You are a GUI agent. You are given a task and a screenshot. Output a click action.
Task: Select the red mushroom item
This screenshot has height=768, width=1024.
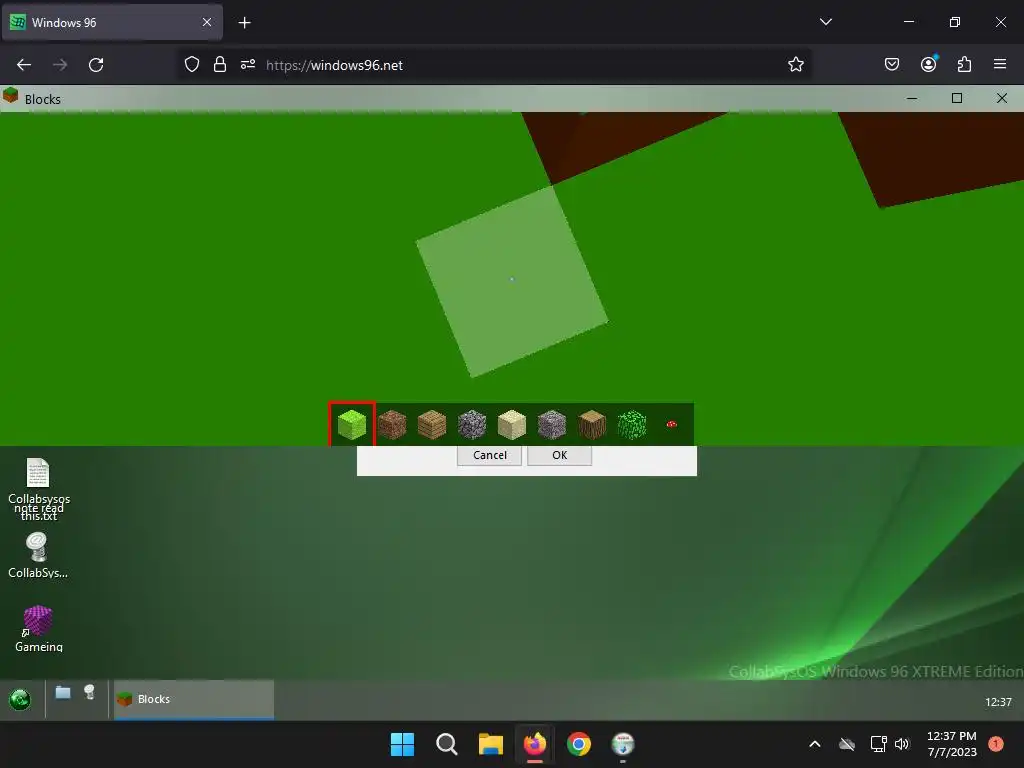(671, 424)
